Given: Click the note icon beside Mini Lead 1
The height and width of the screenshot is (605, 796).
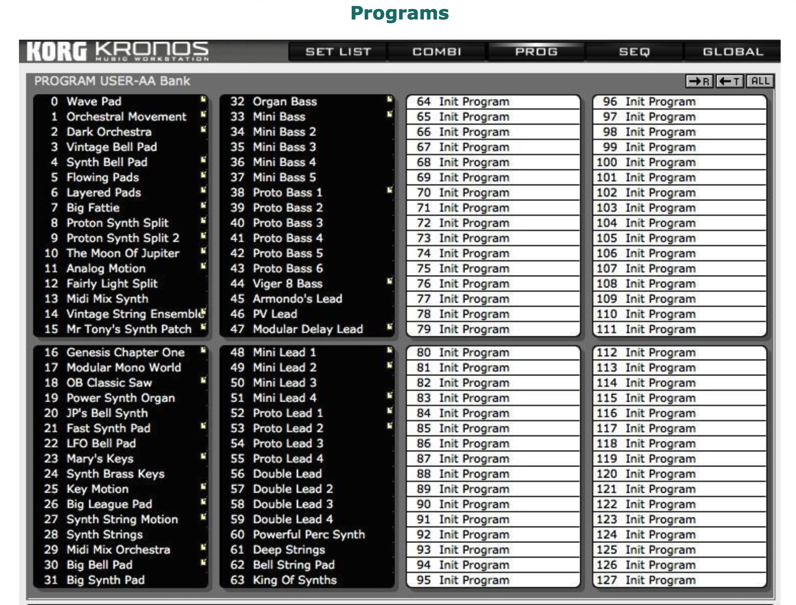Looking at the screenshot, I should [x=390, y=351].
